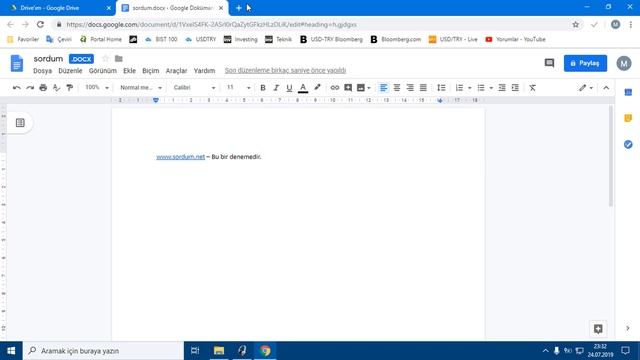Insert a link from toolbar

click(x=335, y=88)
